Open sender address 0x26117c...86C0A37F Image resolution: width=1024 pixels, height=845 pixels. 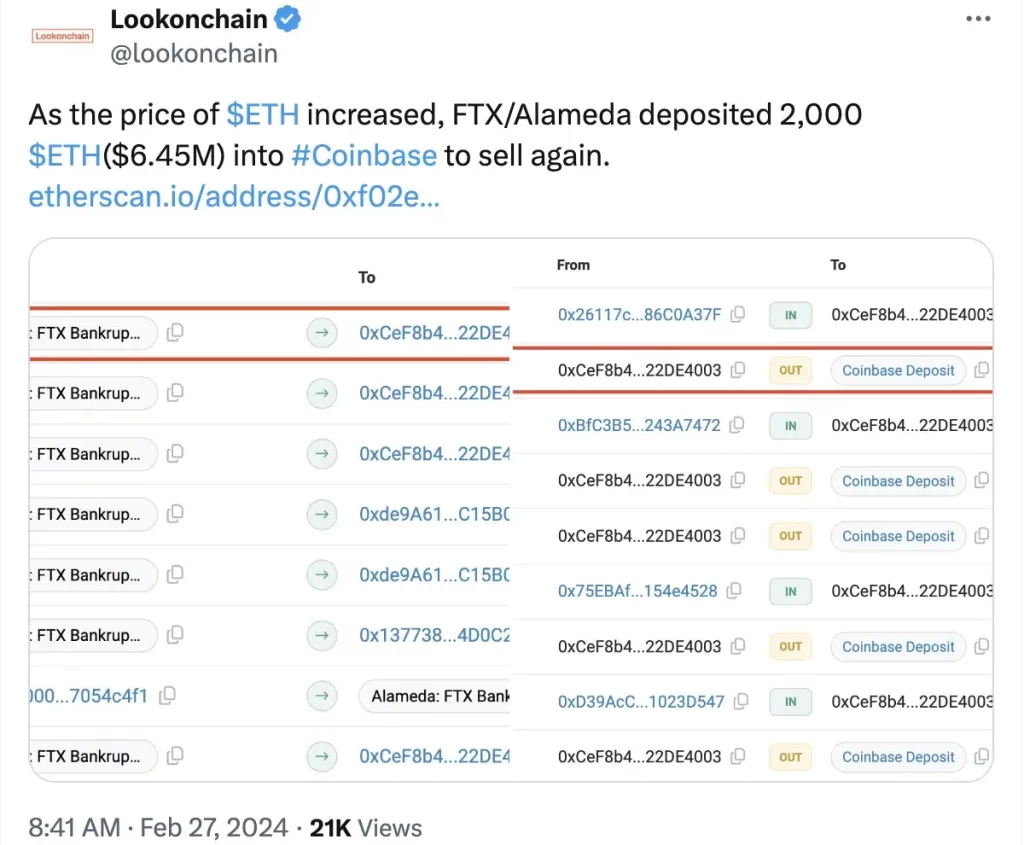point(639,315)
